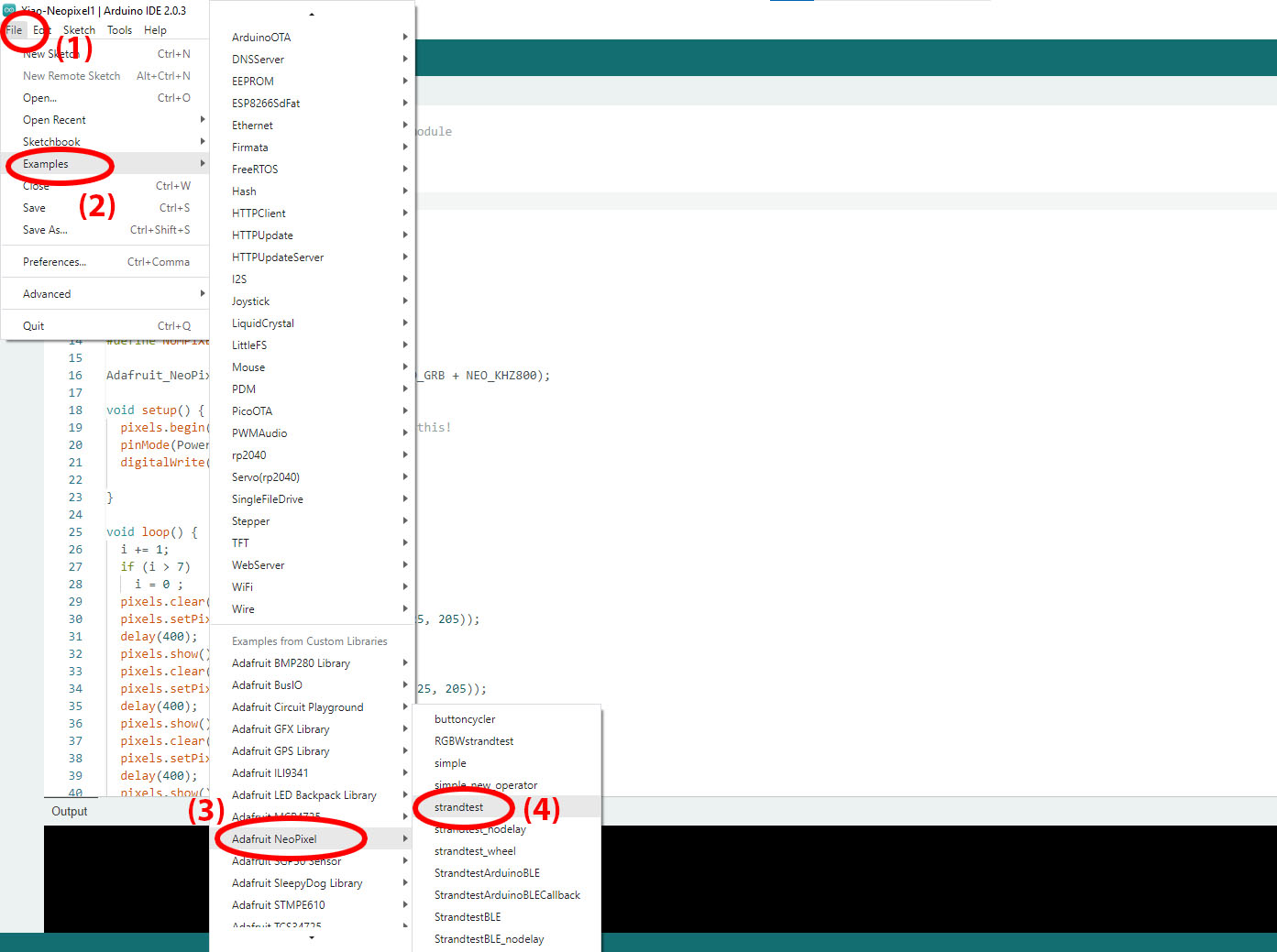Select PicoOTA examples entry
Image resolution: width=1277 pixels, height=952 pixels.
point(312,411)
